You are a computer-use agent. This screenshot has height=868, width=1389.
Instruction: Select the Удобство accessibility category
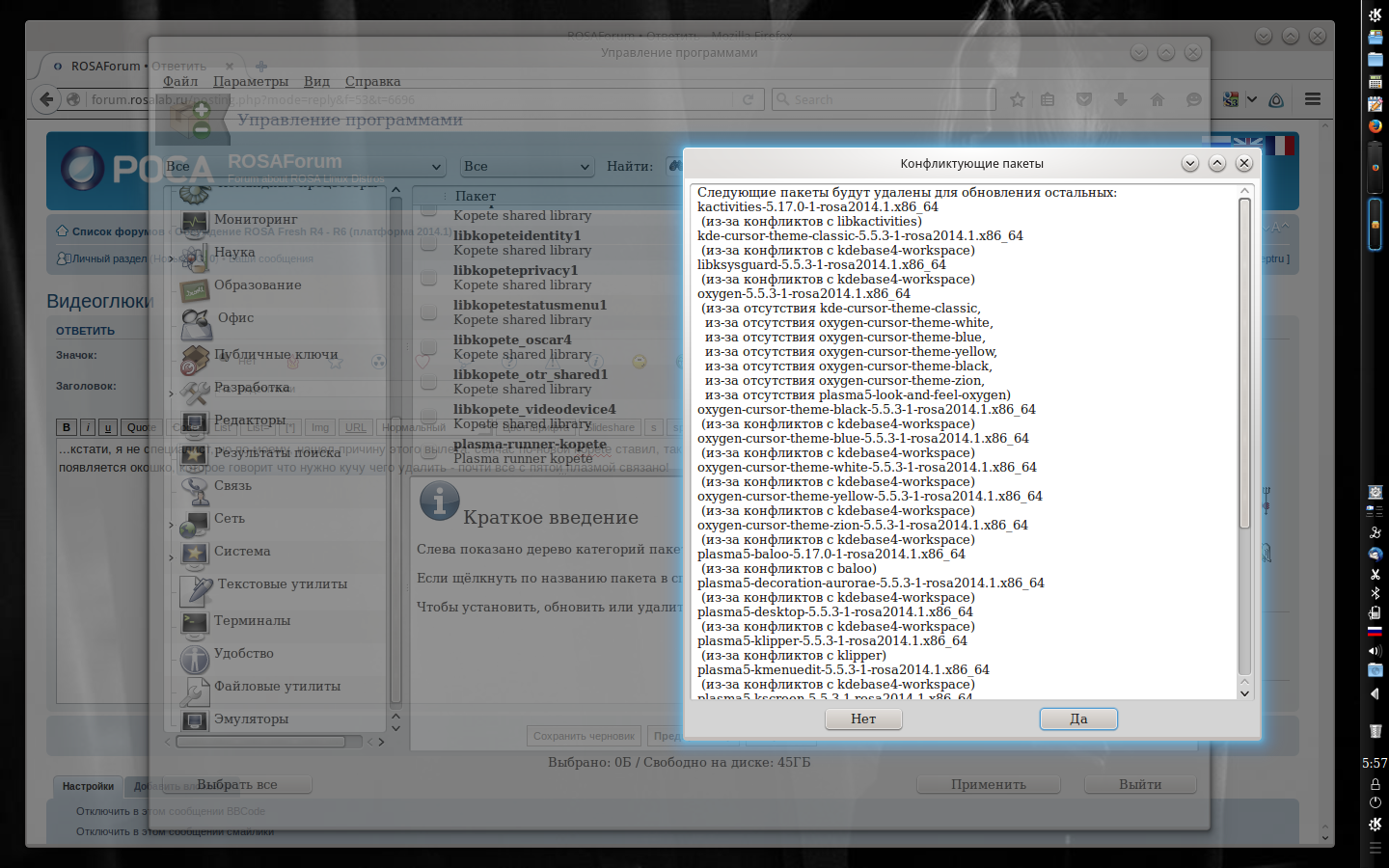(244, 653)
